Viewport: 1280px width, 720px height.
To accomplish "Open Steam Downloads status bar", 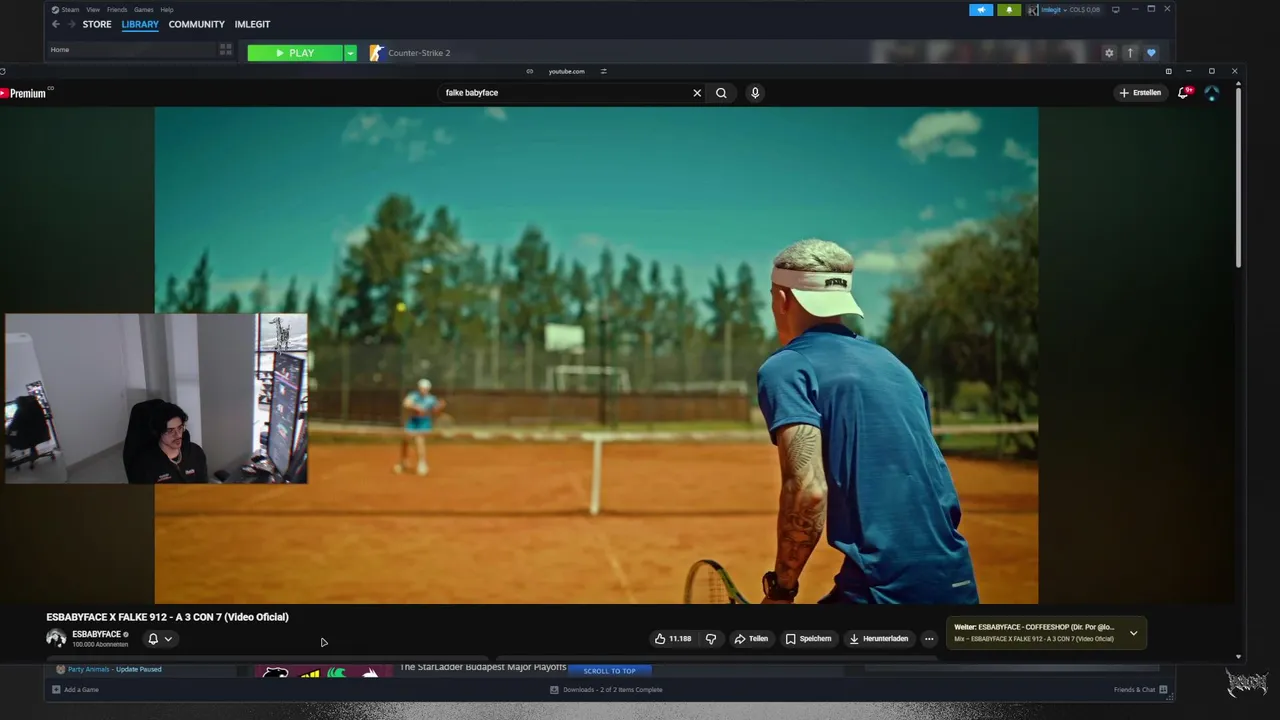I will pos(606,690).
